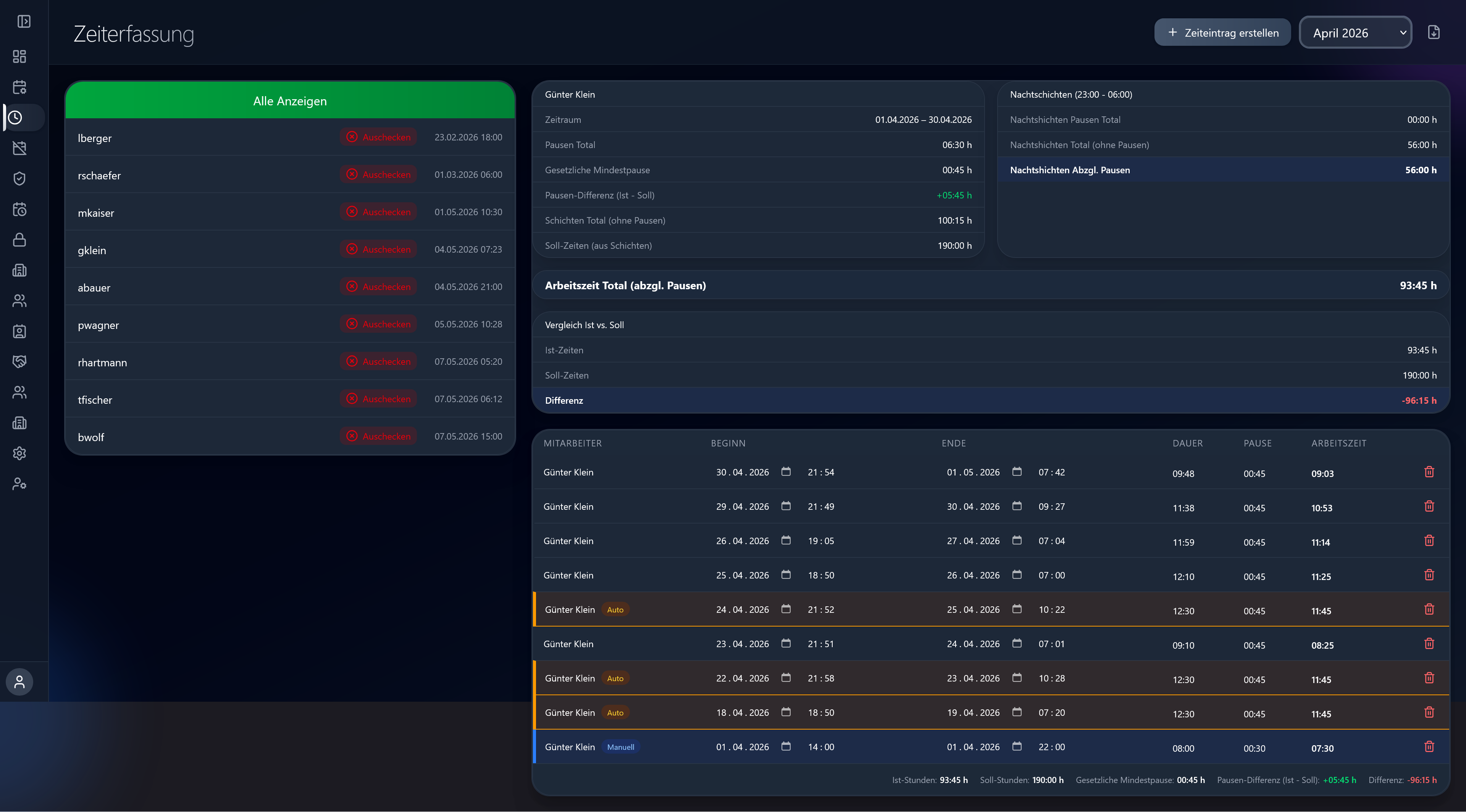Open the lock icon in sidebar
The width and height of the screenshot is (1466, 812).
coord(19,239)
